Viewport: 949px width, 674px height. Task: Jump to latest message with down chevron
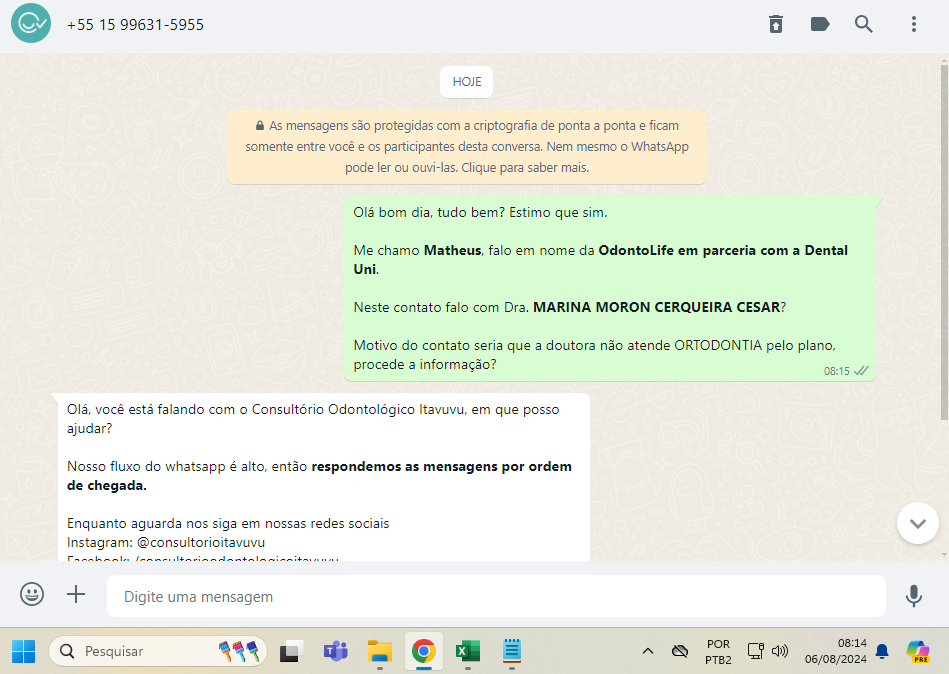pyautogui.click(x=918, y=523)
